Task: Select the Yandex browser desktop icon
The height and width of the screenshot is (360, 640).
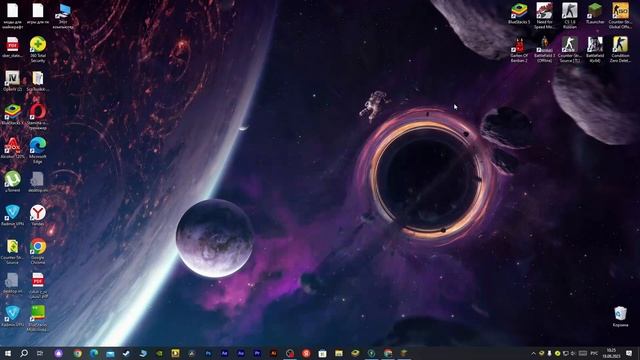Action: tap(38, 216)
